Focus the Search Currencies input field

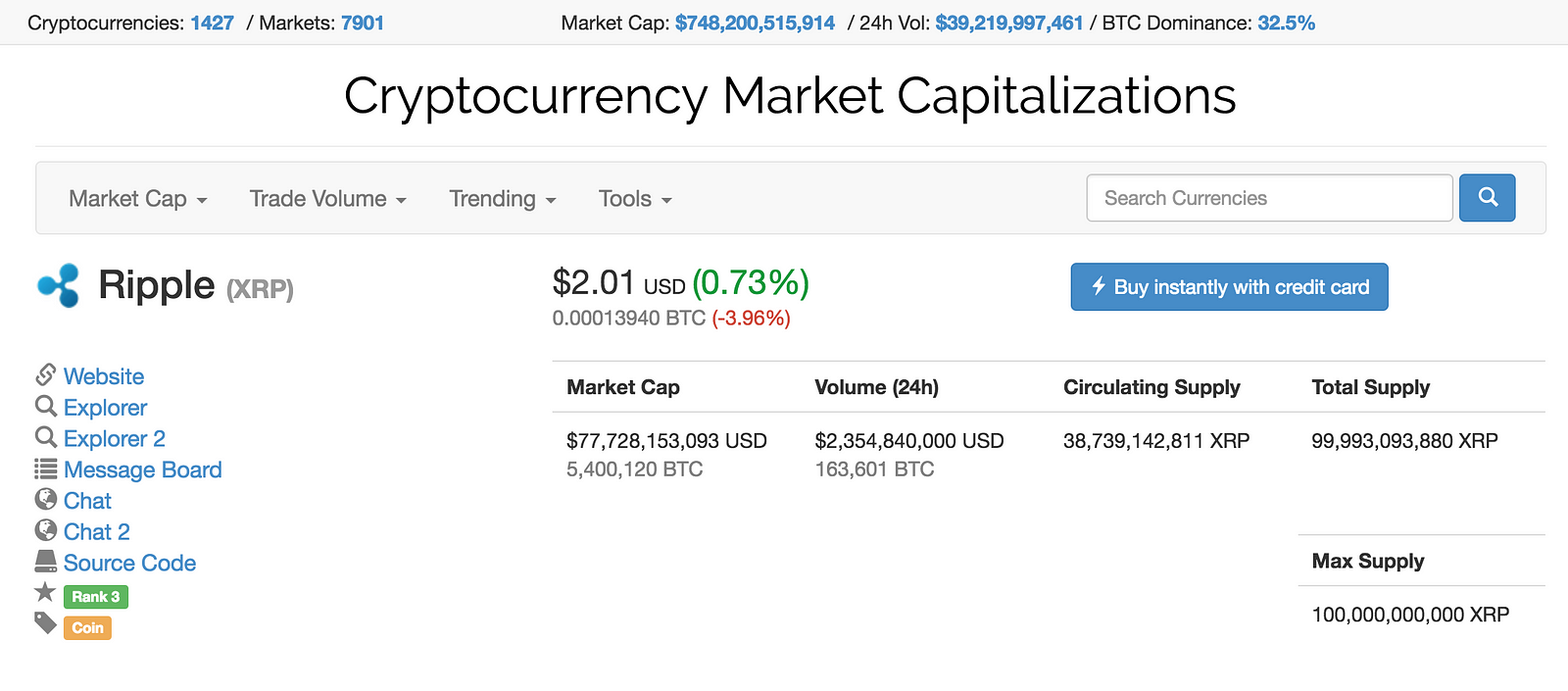click(x=1269, y=198)
